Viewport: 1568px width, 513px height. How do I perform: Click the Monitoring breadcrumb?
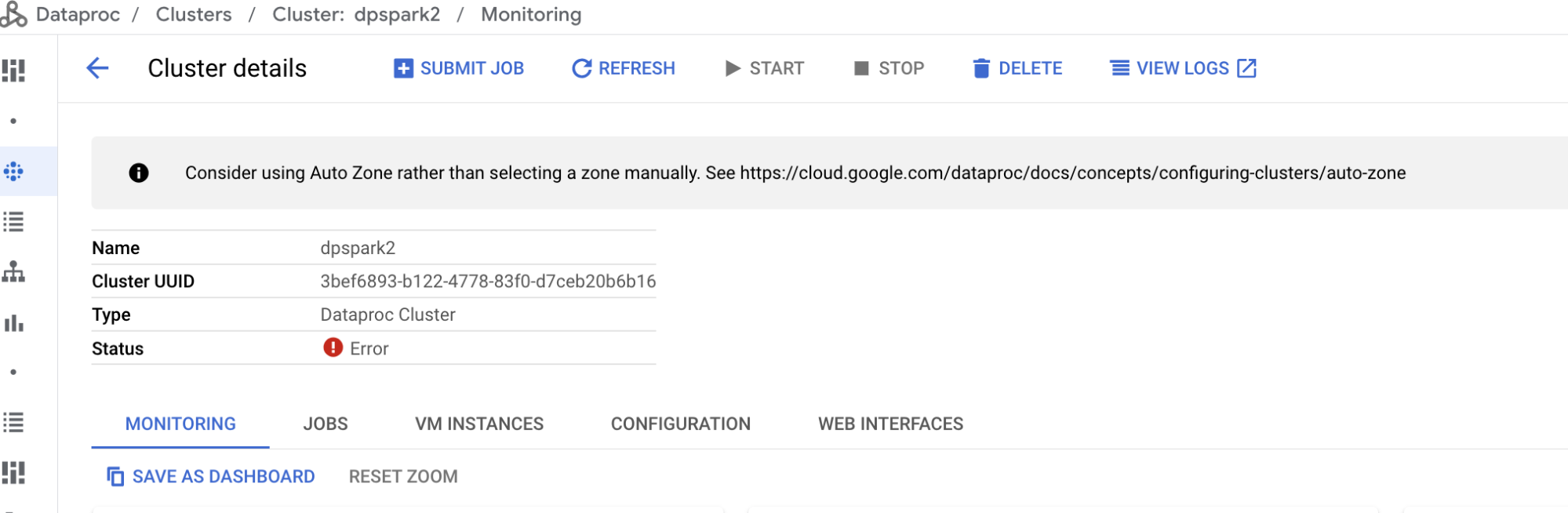[x=531, y=14]
